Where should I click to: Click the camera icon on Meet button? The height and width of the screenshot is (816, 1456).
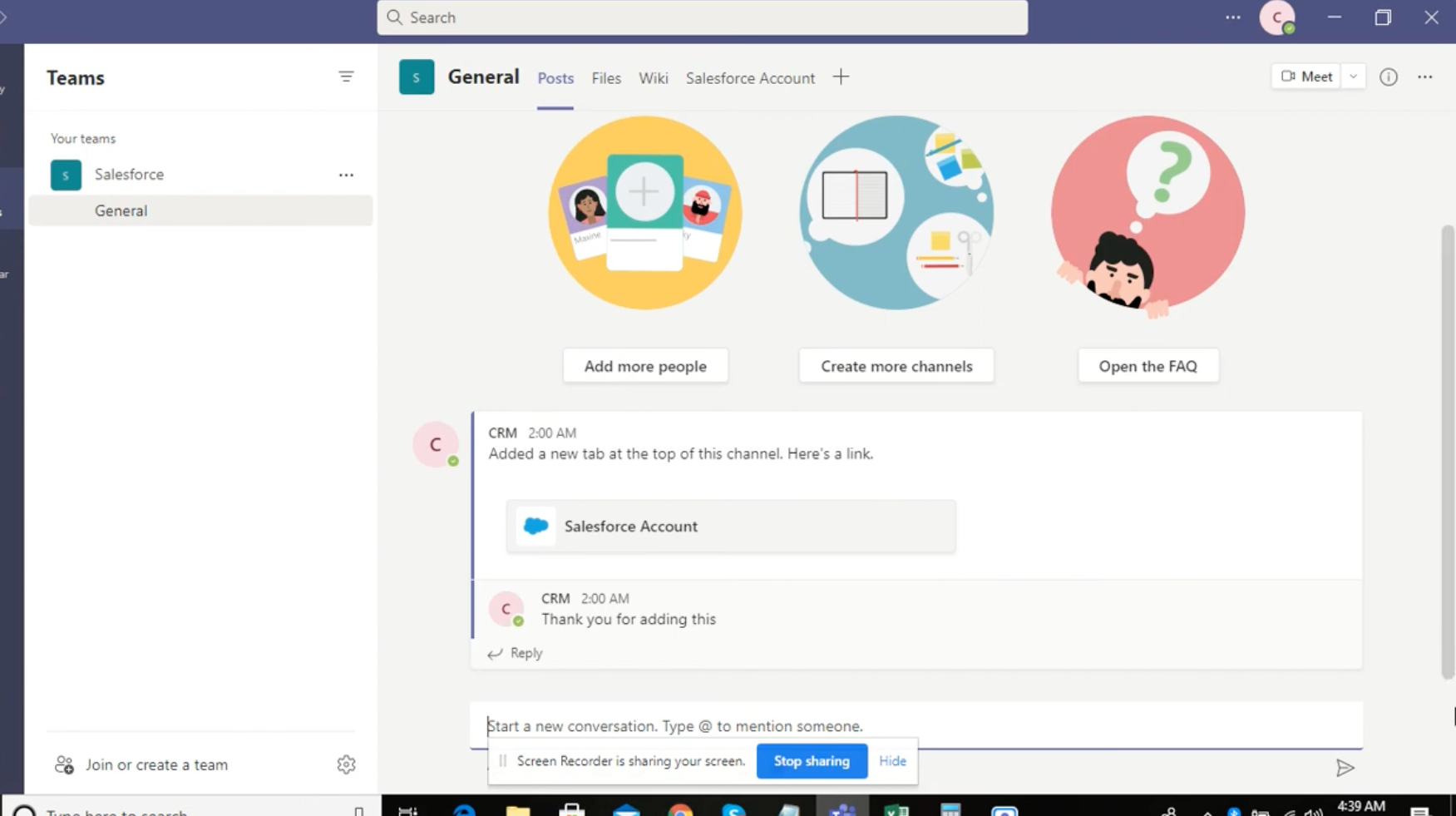[x=1288, y=77]
